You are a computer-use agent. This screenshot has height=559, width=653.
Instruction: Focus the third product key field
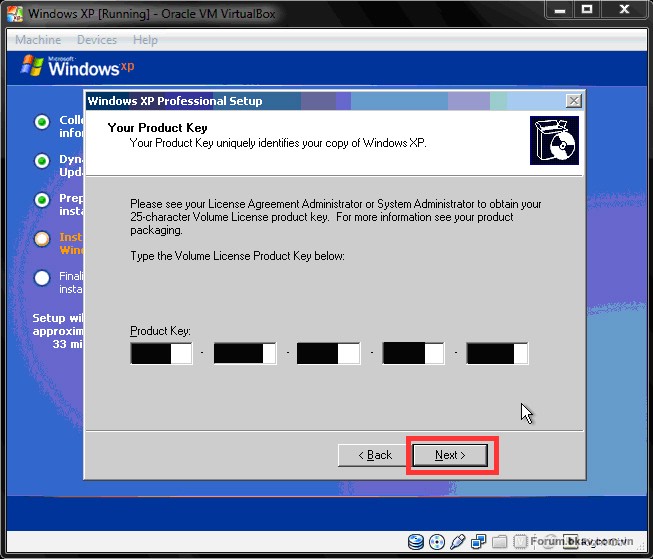329,354
